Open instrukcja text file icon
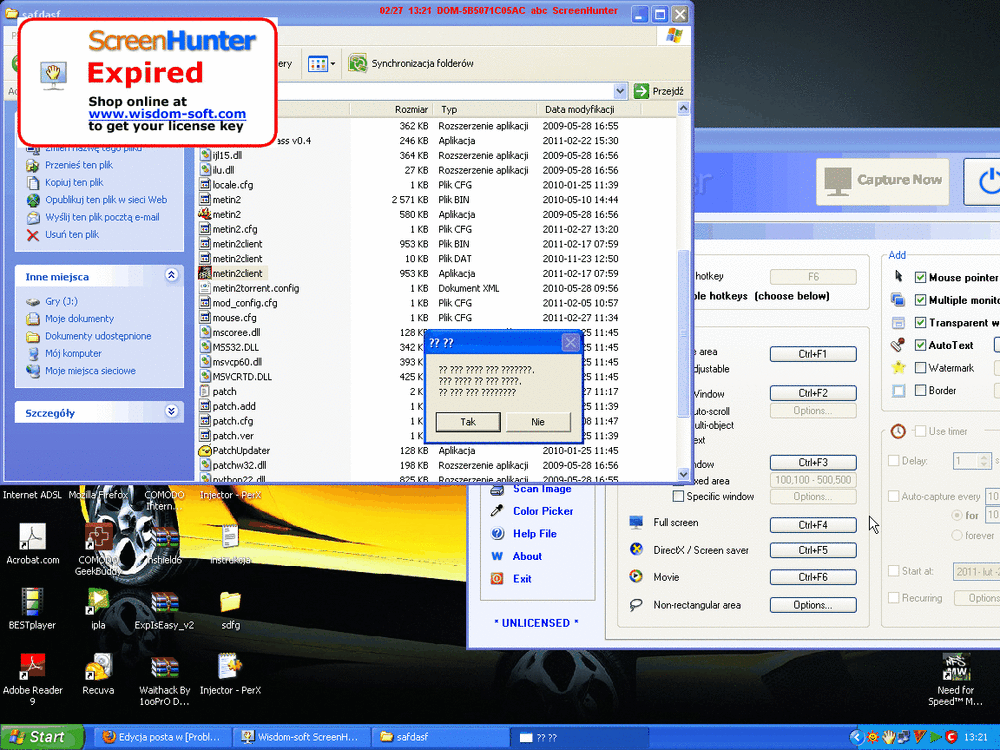The height and width of the screenshot is (750, 1000). click(x=230, y=538)
